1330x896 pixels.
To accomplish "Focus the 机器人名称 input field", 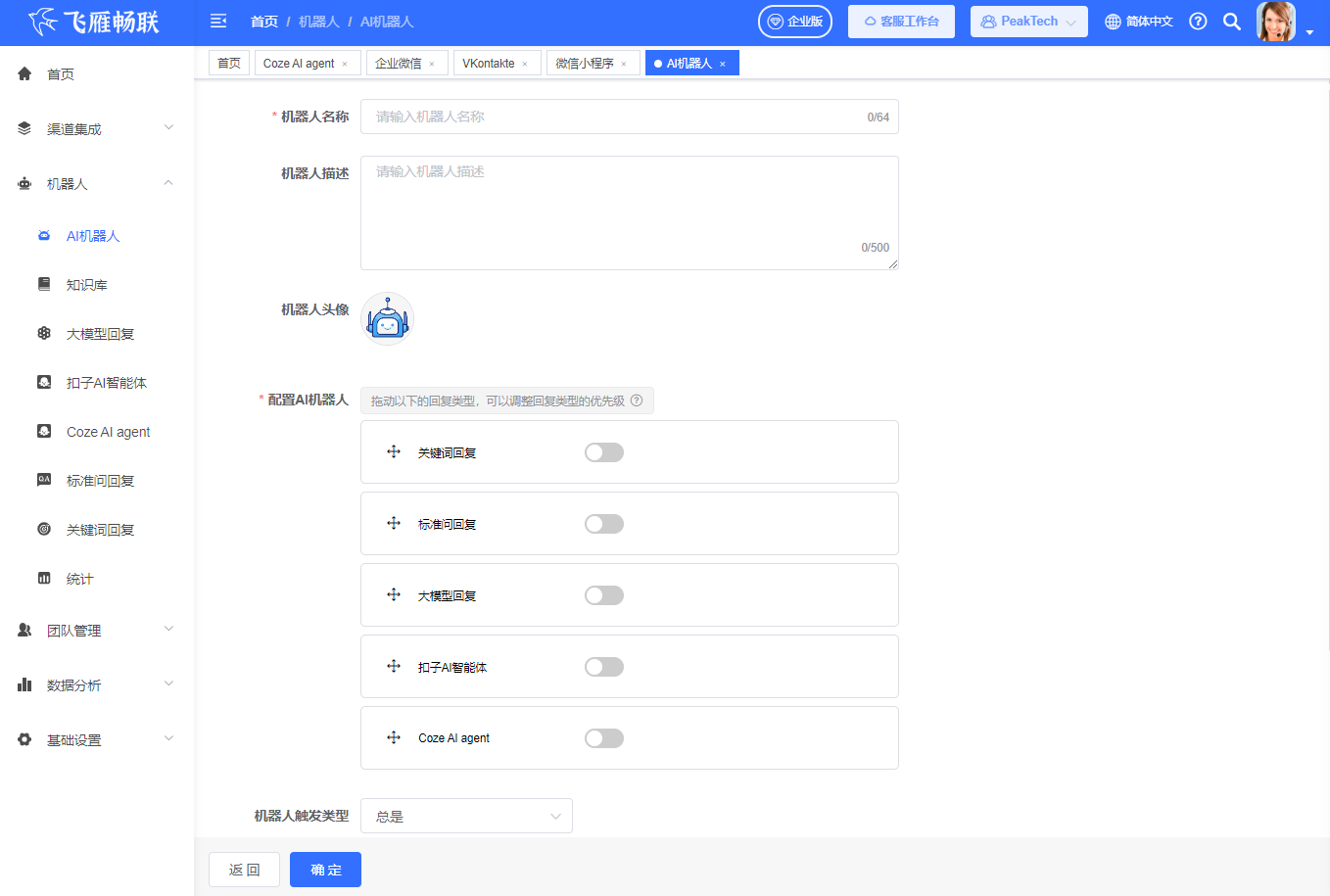I will 617,117.
